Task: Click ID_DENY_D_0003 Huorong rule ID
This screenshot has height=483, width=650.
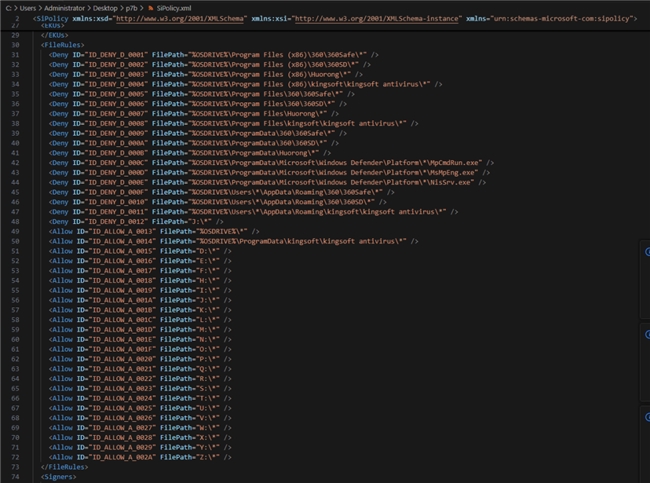Action: pos(116,74)
